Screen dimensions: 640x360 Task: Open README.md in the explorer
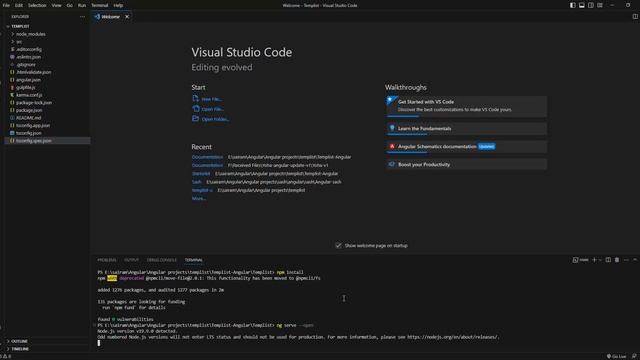click(29, 118)
